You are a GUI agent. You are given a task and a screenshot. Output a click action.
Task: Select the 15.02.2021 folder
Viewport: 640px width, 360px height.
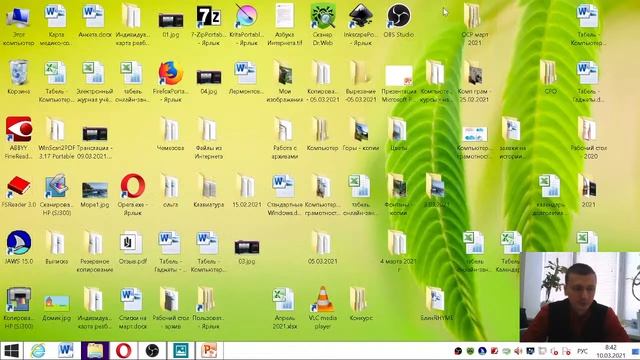247,187
